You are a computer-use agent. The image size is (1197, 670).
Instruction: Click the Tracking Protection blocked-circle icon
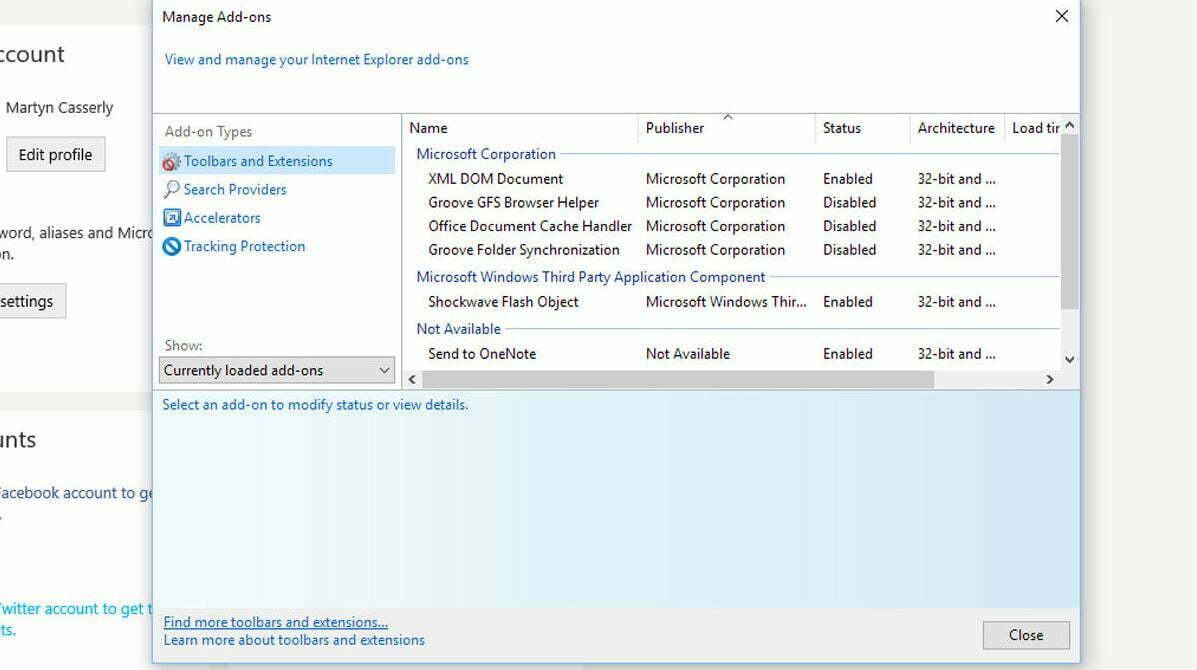tap(172, 246)
